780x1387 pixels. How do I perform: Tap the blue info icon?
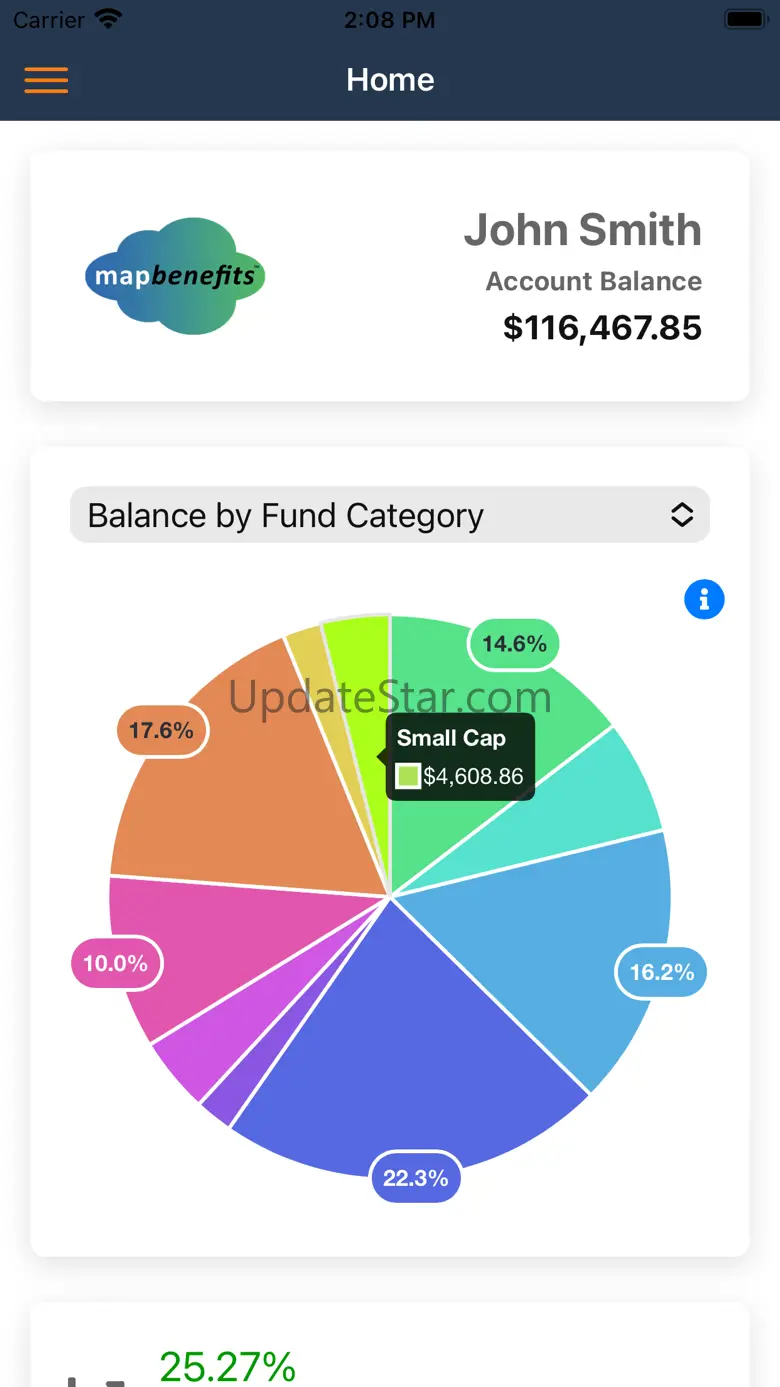click(704, 600)
